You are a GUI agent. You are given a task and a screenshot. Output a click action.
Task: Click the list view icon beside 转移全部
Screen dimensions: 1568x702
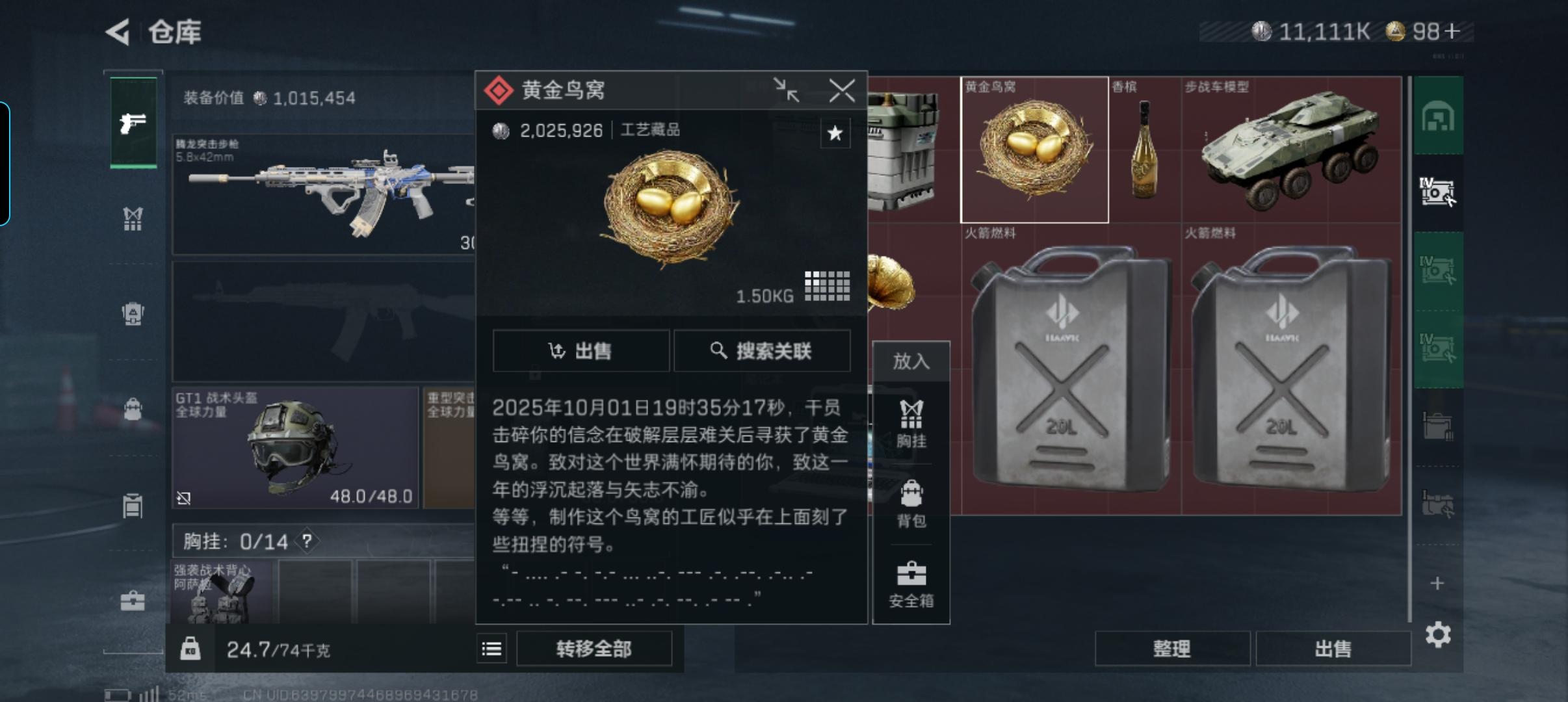(492, 649)
